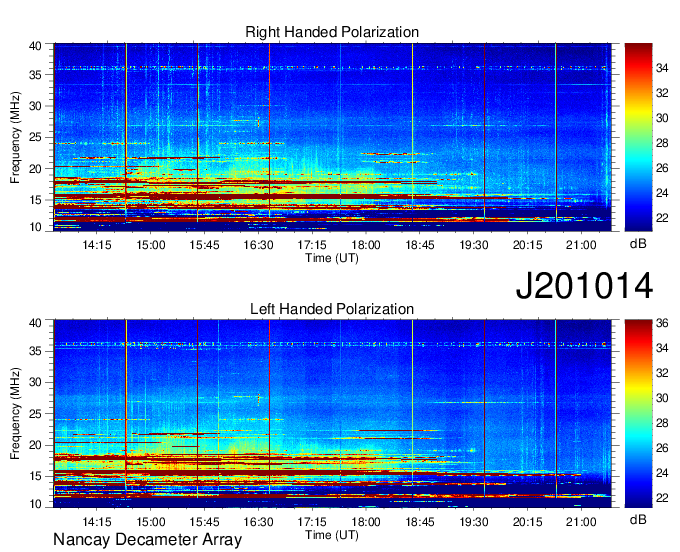The width and height of the screenshot is (680, 552).
Task: Click the 20 MHz tick of left-handed plot
Action: (36, 445)
